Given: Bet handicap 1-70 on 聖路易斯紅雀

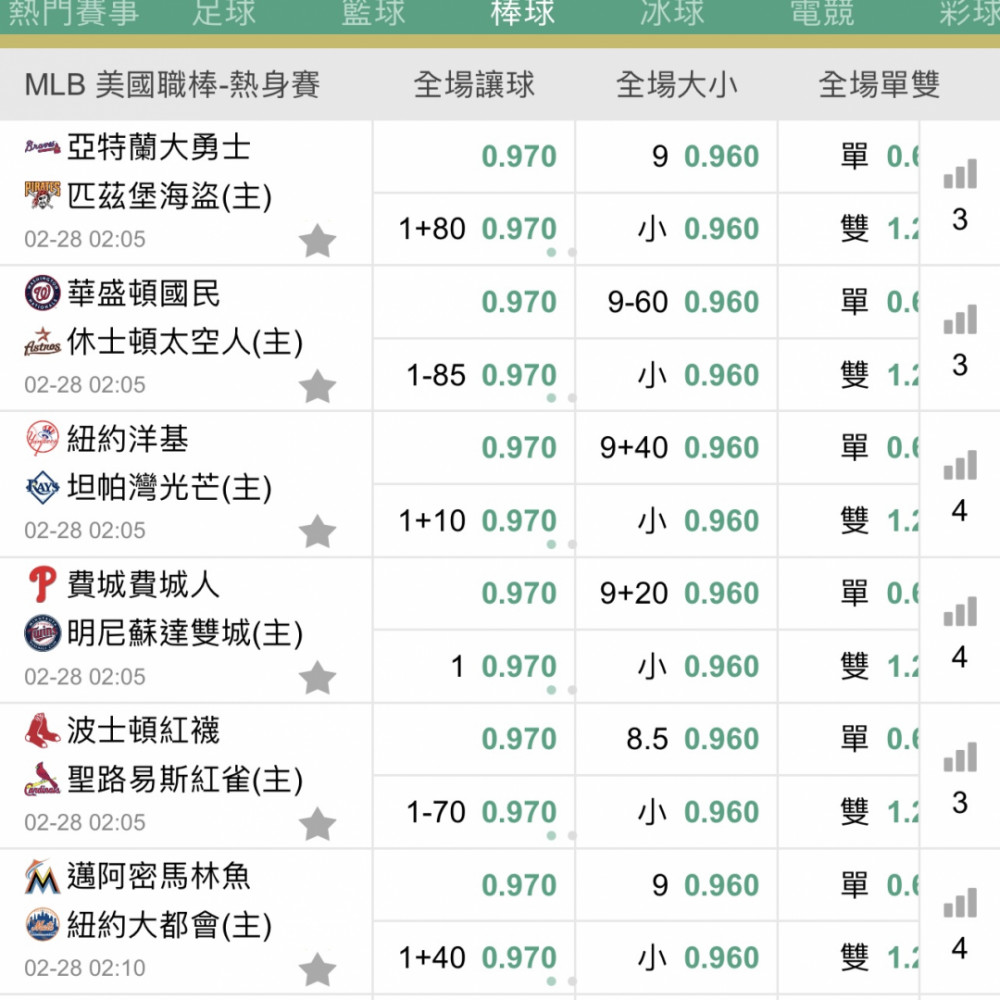Looking at the screenshot, I should [474, 812].
